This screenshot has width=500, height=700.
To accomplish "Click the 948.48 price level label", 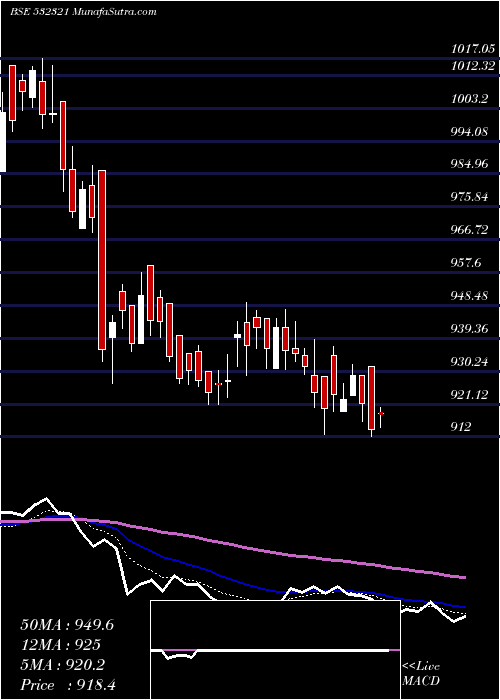I will 469,296.
